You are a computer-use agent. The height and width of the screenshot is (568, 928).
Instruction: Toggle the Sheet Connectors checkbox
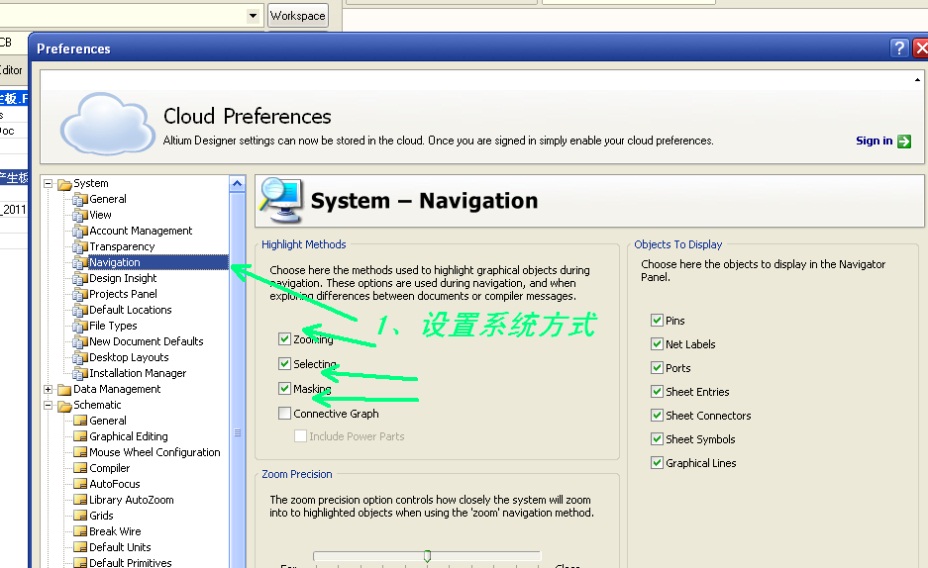(x=656, y=415)
